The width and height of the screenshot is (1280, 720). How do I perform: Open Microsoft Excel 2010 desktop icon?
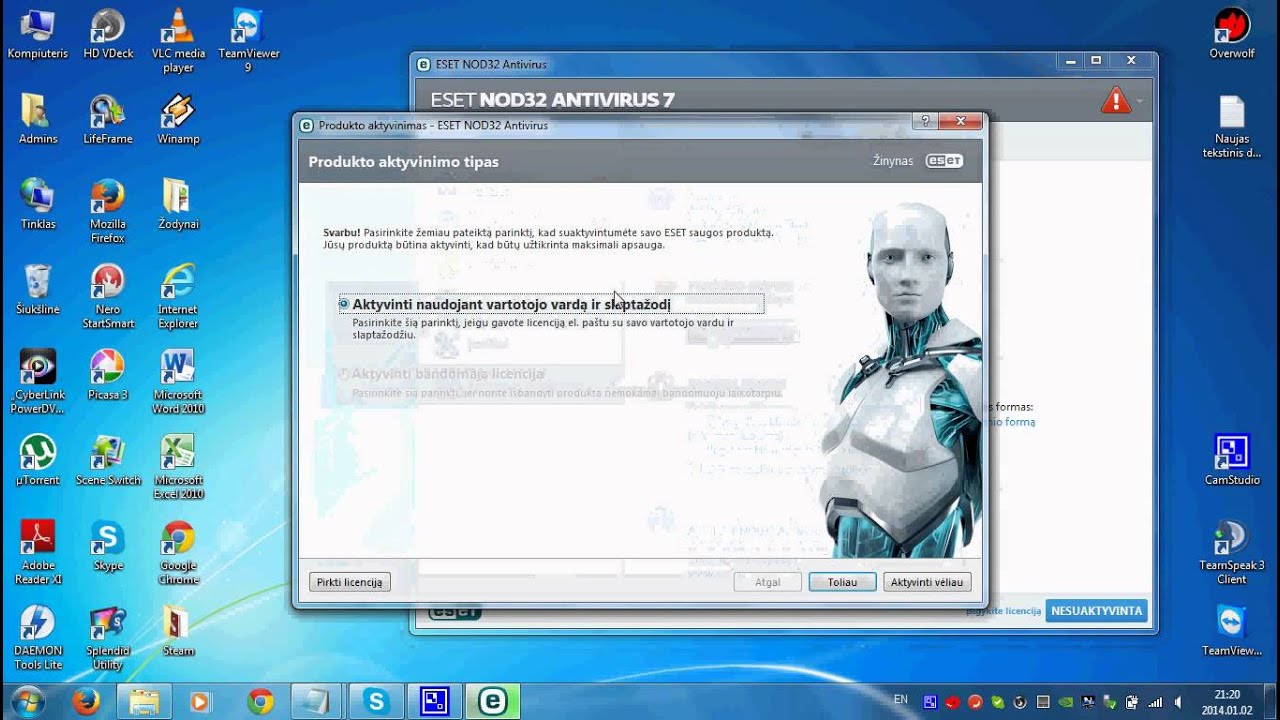pos(178,467)
